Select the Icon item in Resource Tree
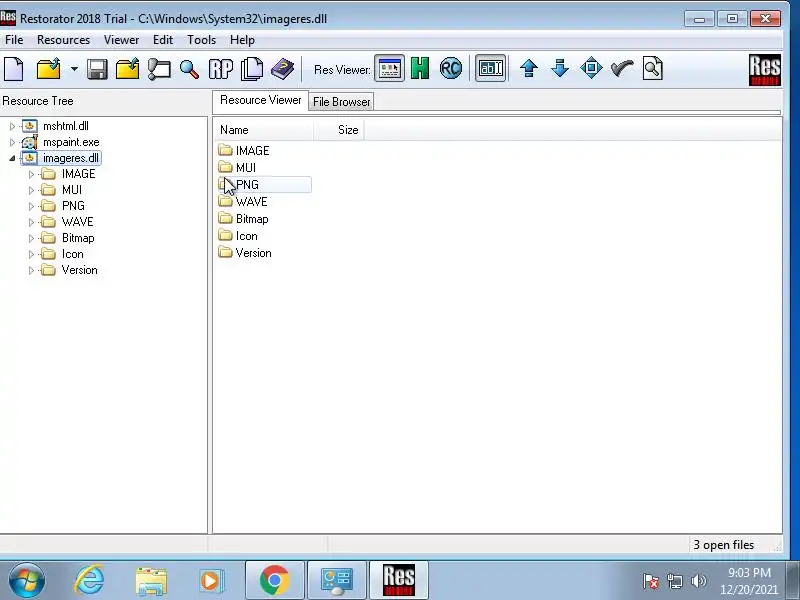The image size is (800, 600). click(72, 254)
